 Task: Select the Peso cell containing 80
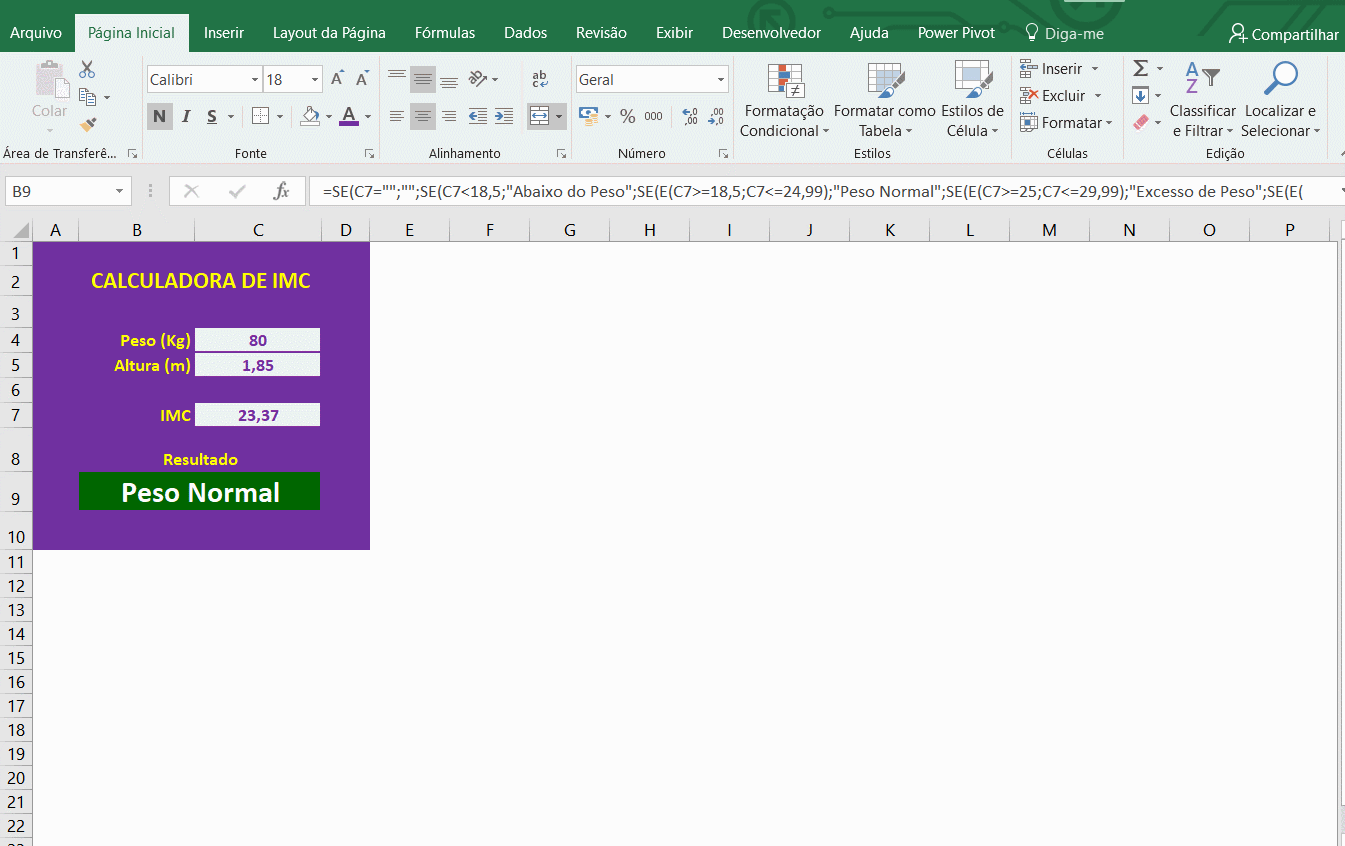(x=258, y=340)
